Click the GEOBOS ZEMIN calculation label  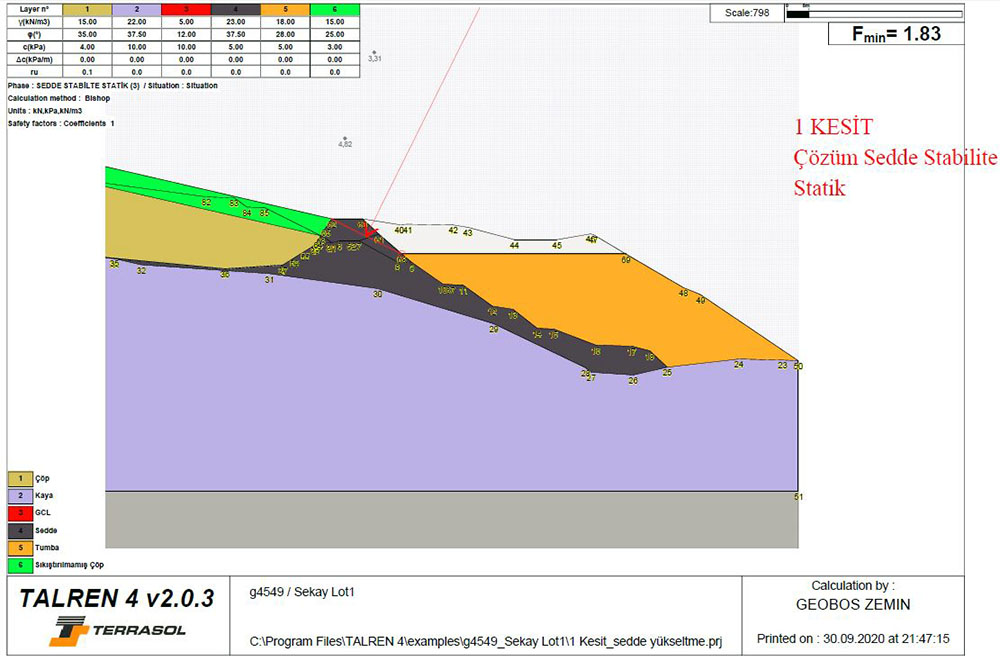click(x=853, y=605)
